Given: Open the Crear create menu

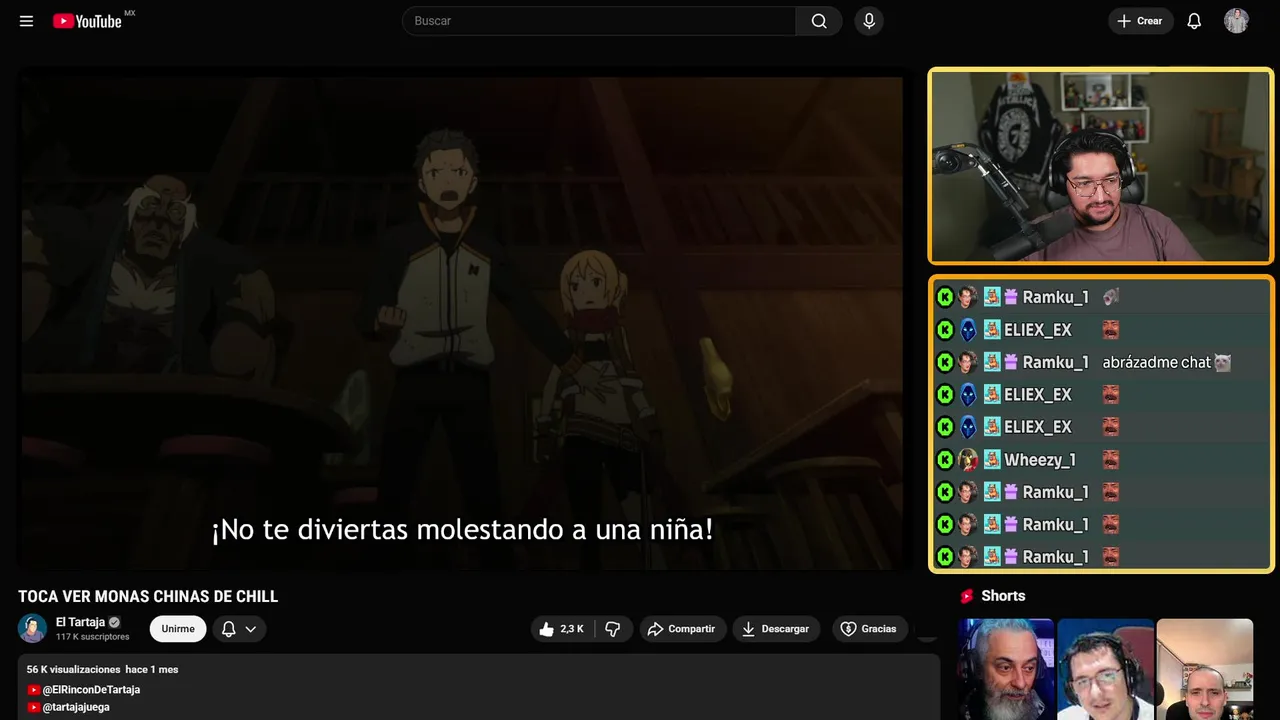Looking at the screenshot, I should (1140, 21).
